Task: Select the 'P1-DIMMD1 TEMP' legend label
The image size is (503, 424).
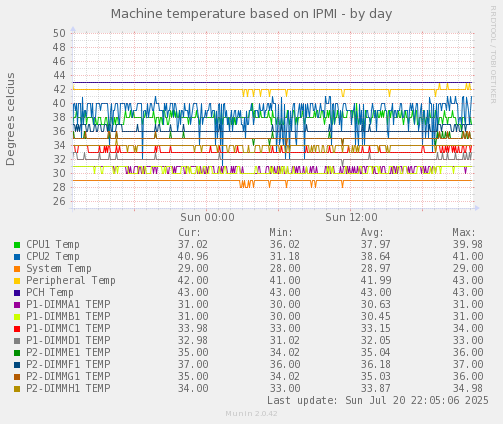Action: [68, 340]
